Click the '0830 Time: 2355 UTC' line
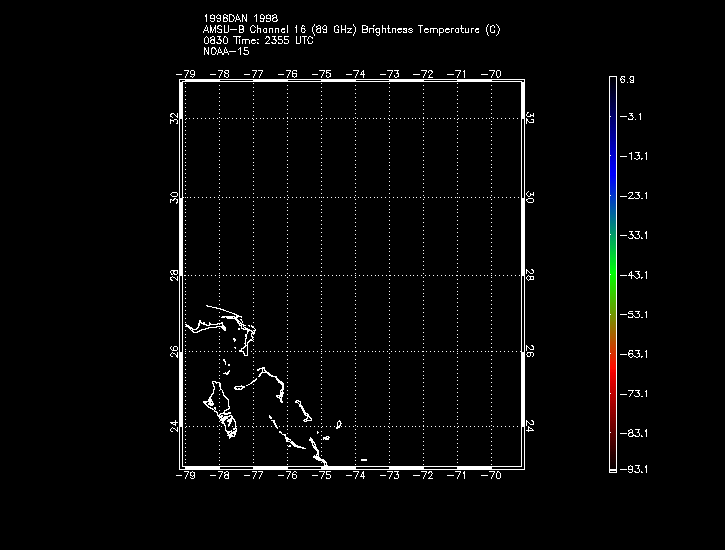The height and width of the screenshot is (550, 725). (258, 41)
